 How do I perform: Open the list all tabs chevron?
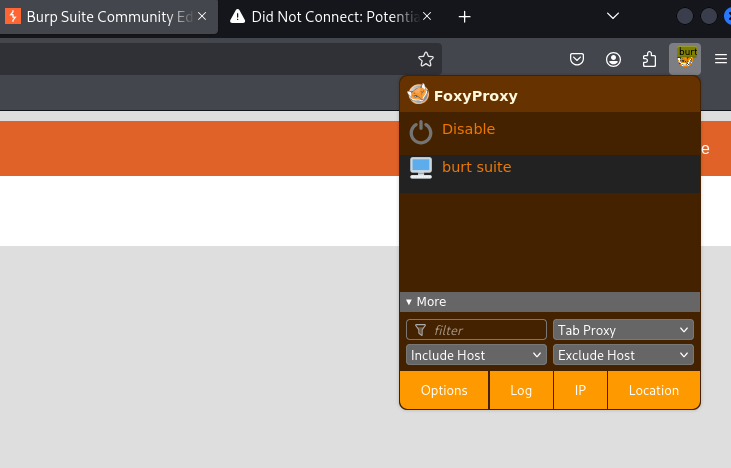[x=613, y=16]
